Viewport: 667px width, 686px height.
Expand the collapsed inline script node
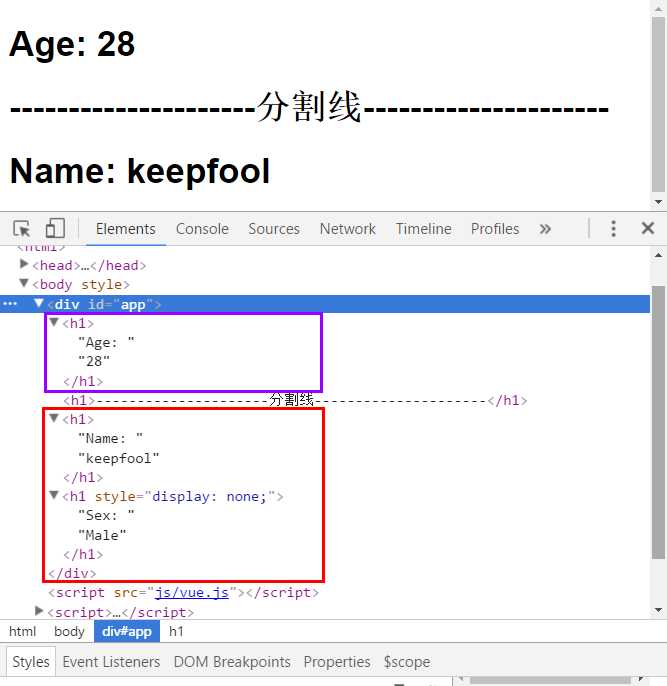coord(39,611)
